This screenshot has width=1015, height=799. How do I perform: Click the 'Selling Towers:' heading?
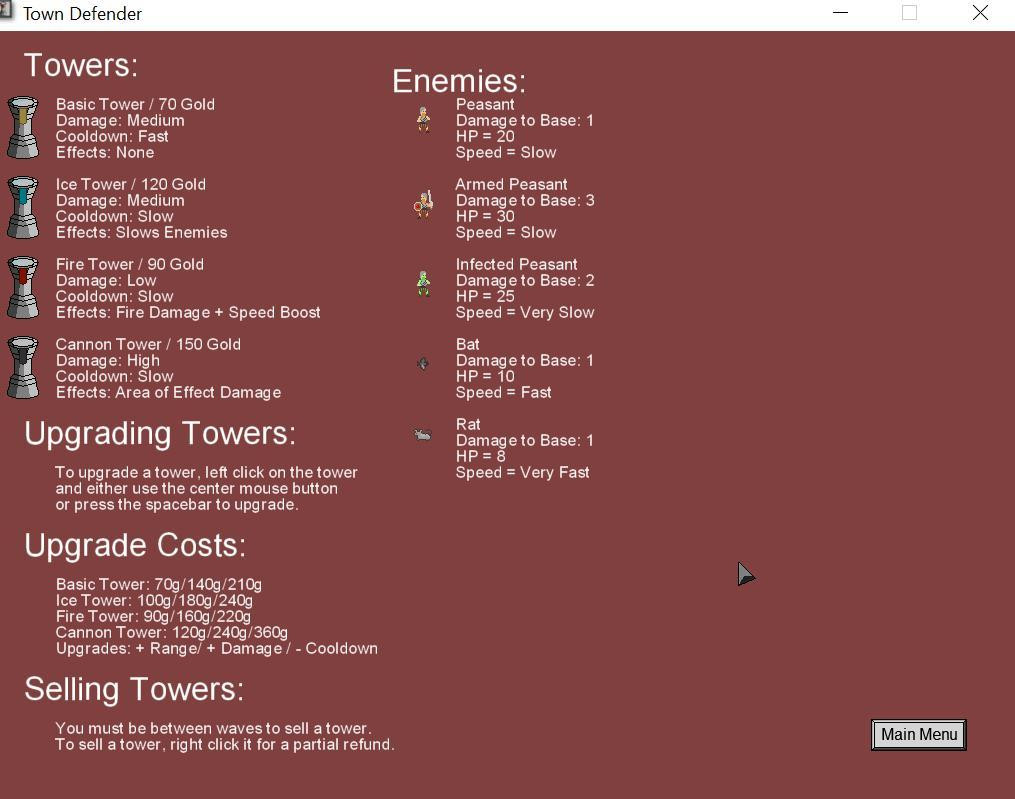click(x=134, y=689)
